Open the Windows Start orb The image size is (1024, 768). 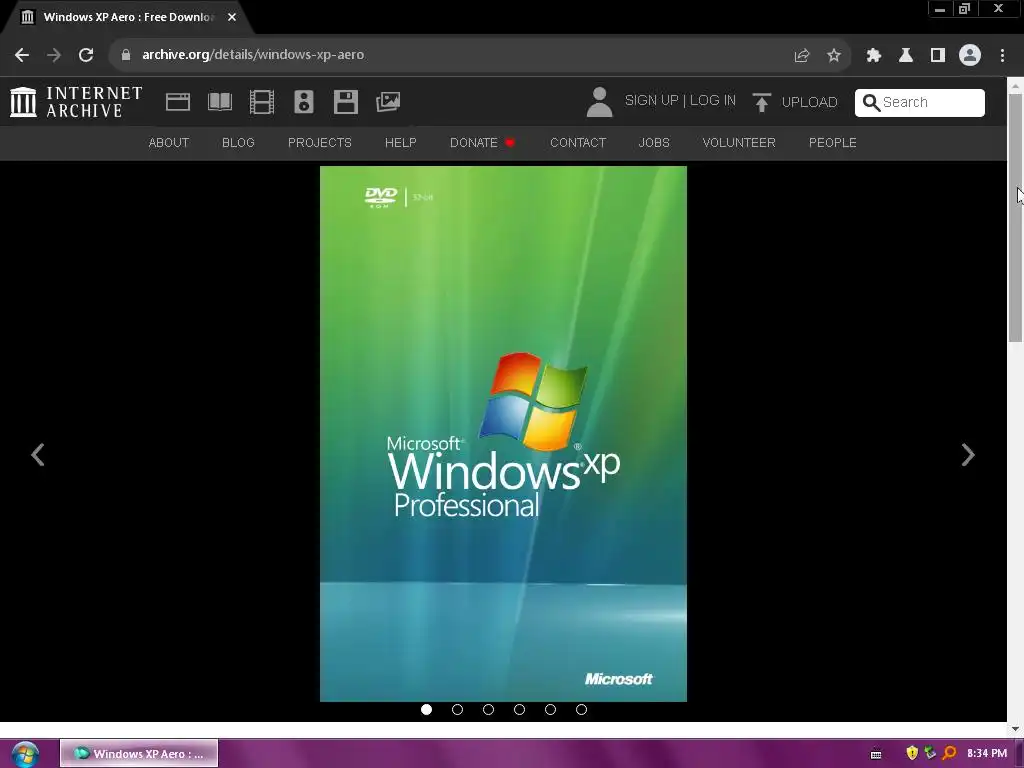click(x=25, y=754)
